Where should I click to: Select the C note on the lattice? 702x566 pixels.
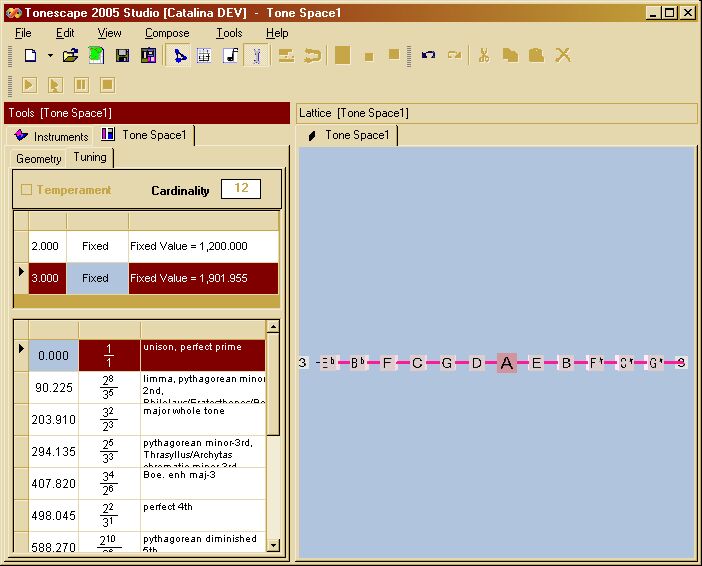point(417,363)
